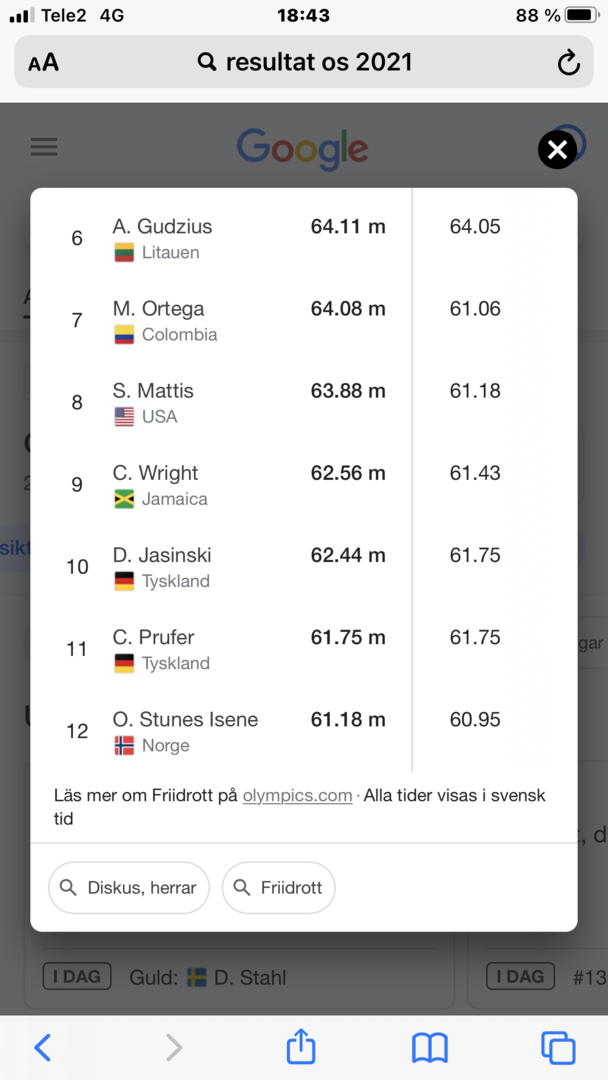The image size is (608, 1080).
Task: Close the results popup with X
Action: click(x=557, y=149)
